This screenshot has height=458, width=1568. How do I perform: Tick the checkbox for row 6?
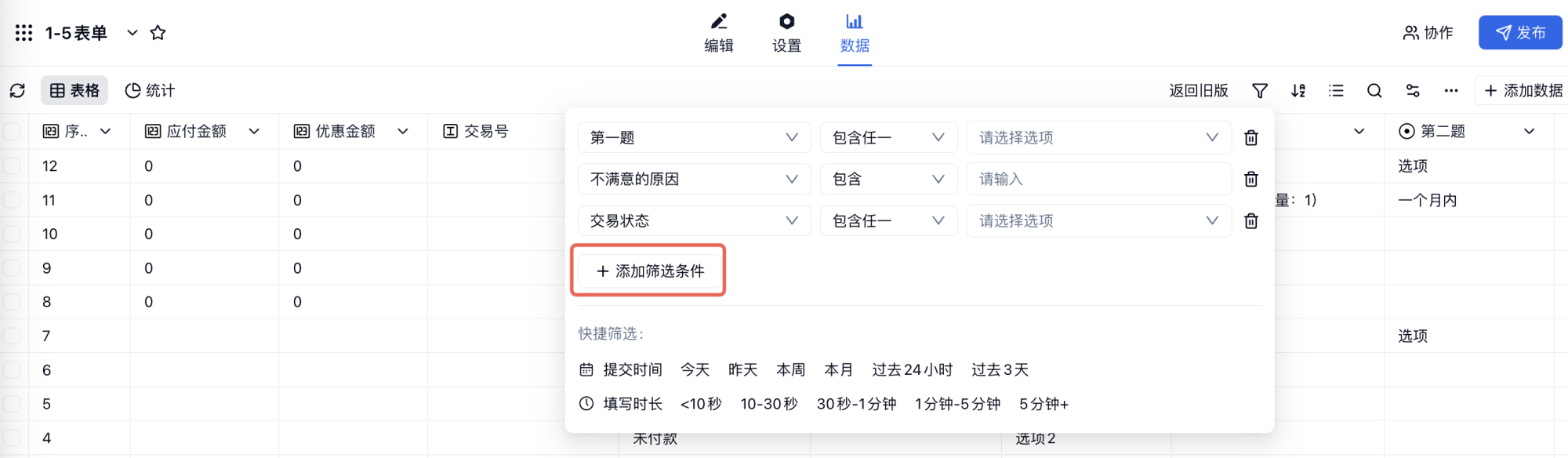12,370
